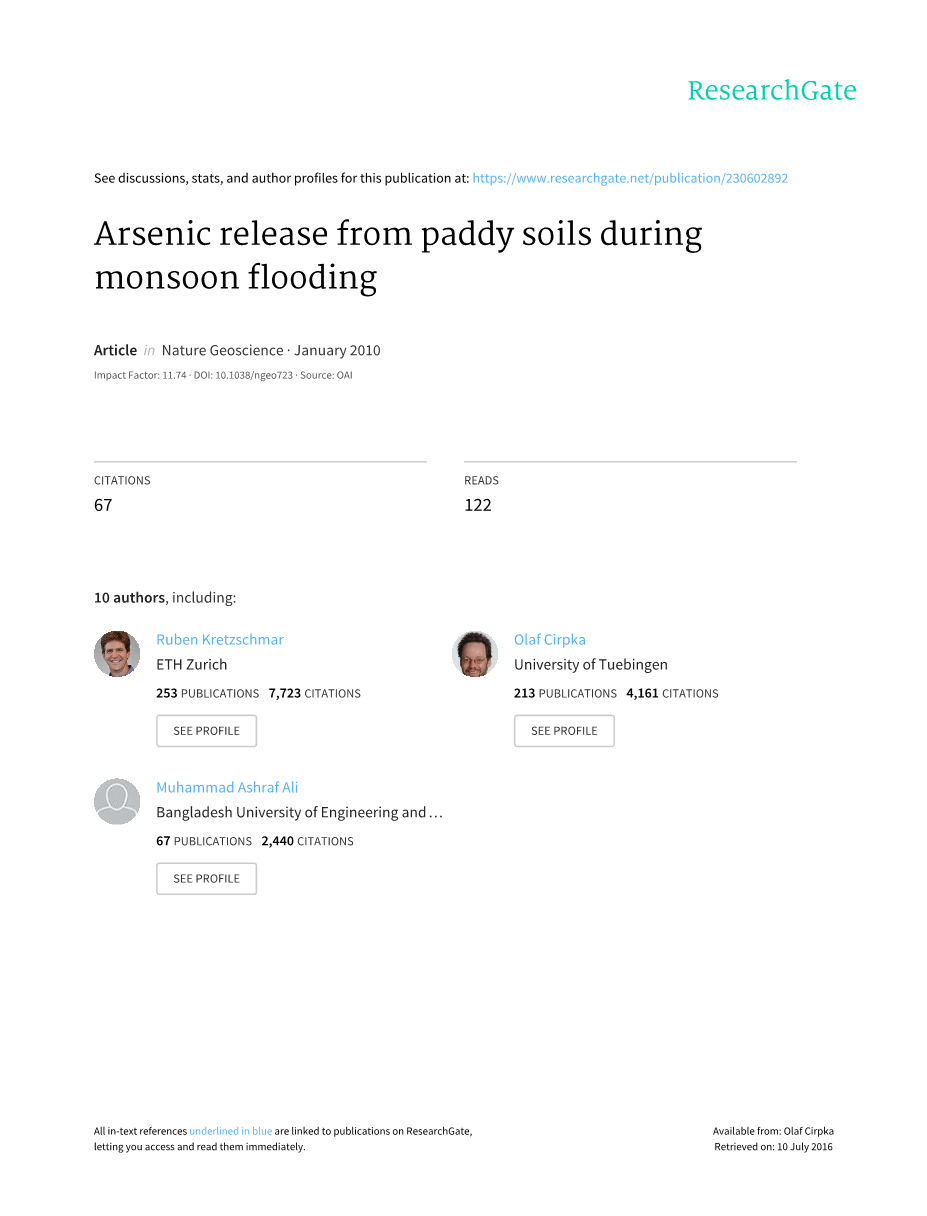Open Muhammad Ashraf Ali's name link
The height and width of the screenshot is (1216, 927).
(227, 788)
